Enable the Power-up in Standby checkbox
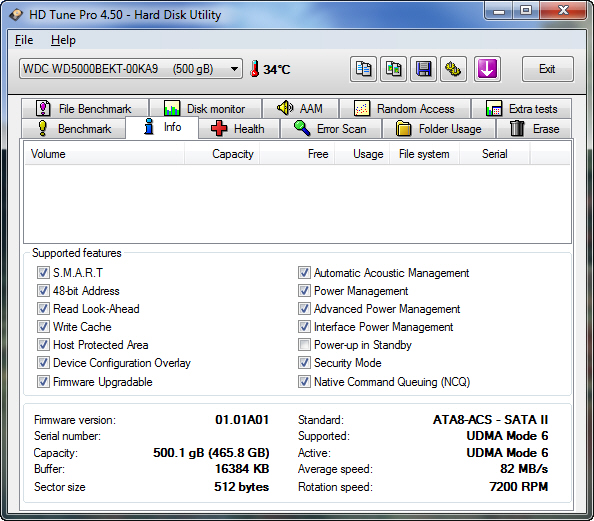594x521 pixels. coord(304,344)
